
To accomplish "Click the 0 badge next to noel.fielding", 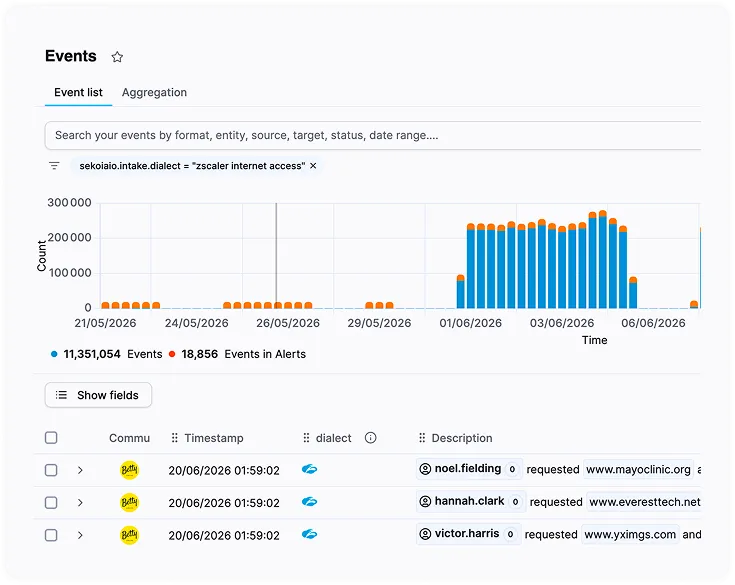I will (512, 469).
